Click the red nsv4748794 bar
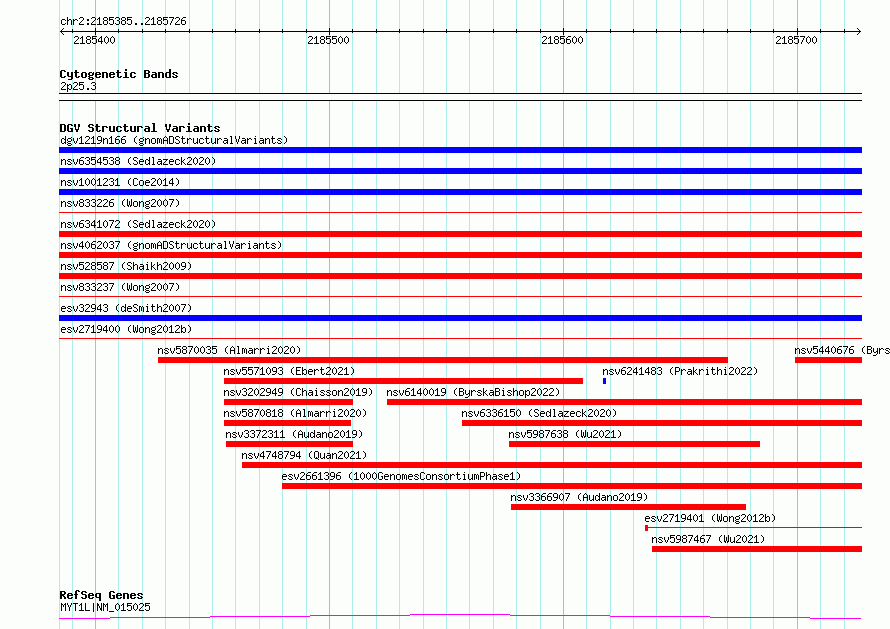The height and width of the screenshot is (629, 890). (552, 465)
